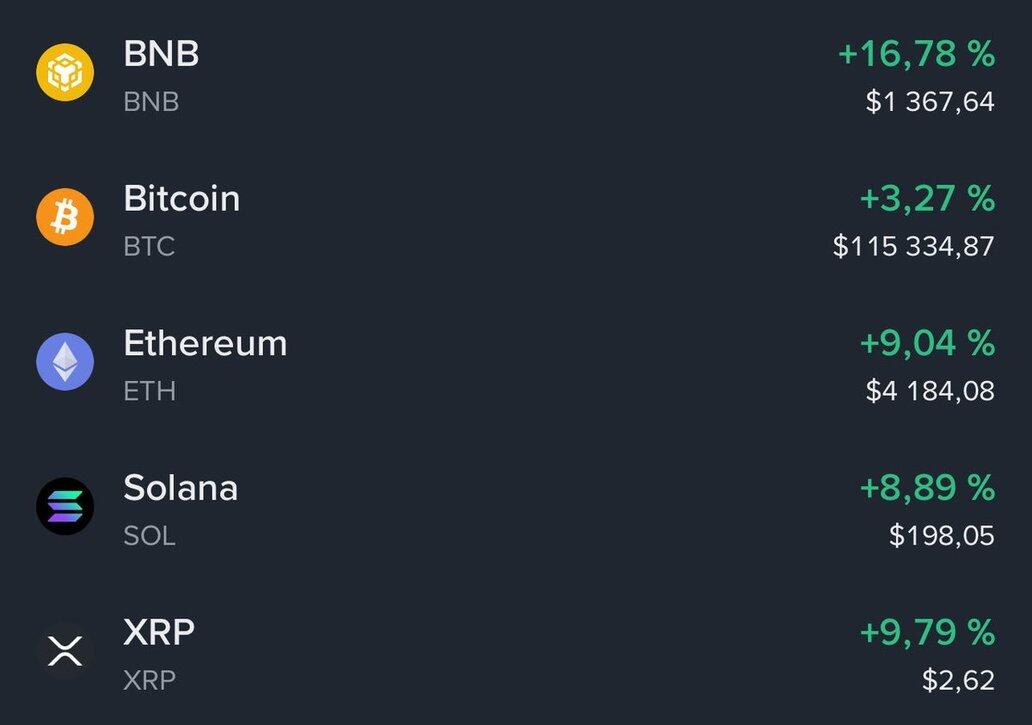This screenshot has width=1032, height=725.
Task: Click the SOL ticker symbol
Action: [149, 536]
